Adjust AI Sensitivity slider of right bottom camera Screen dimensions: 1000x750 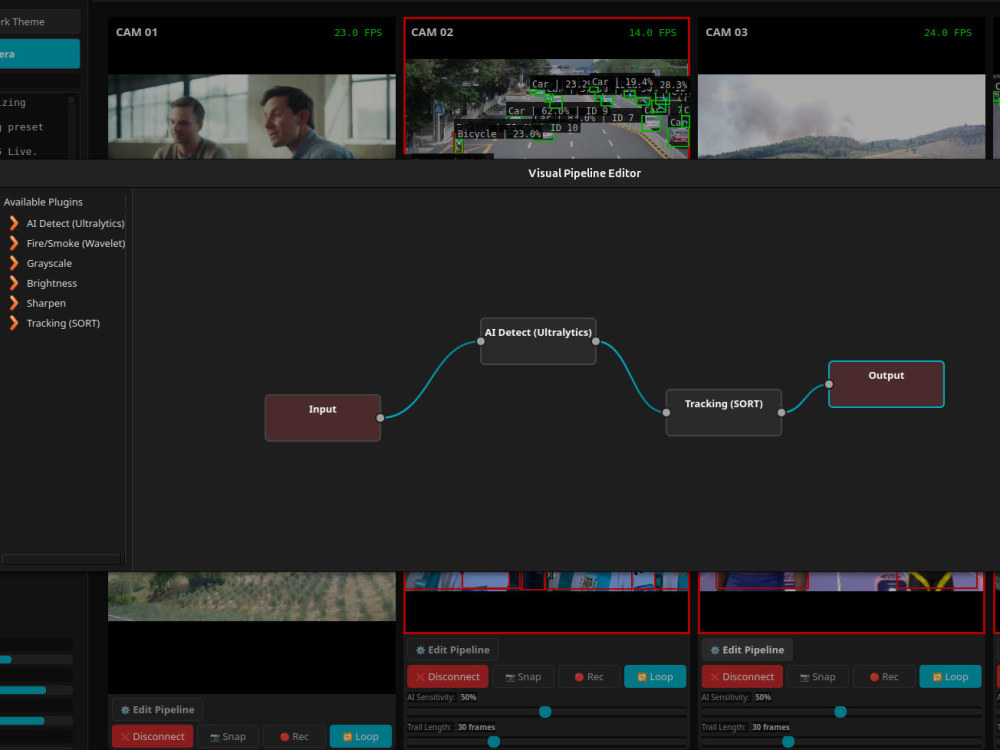[841, 712]
